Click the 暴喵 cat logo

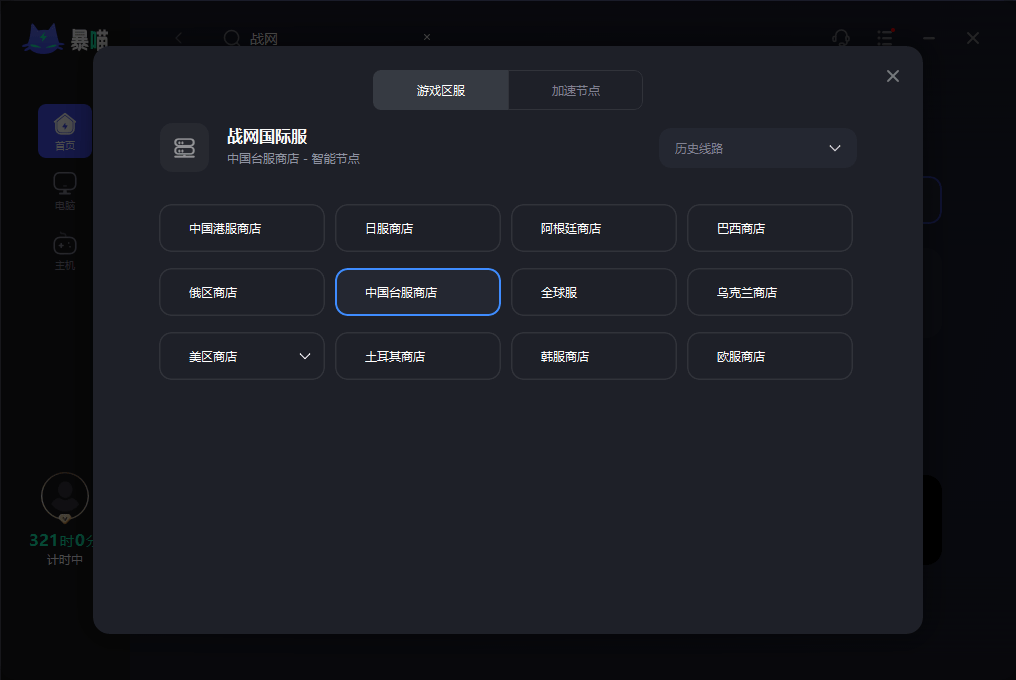pos(44,37)
